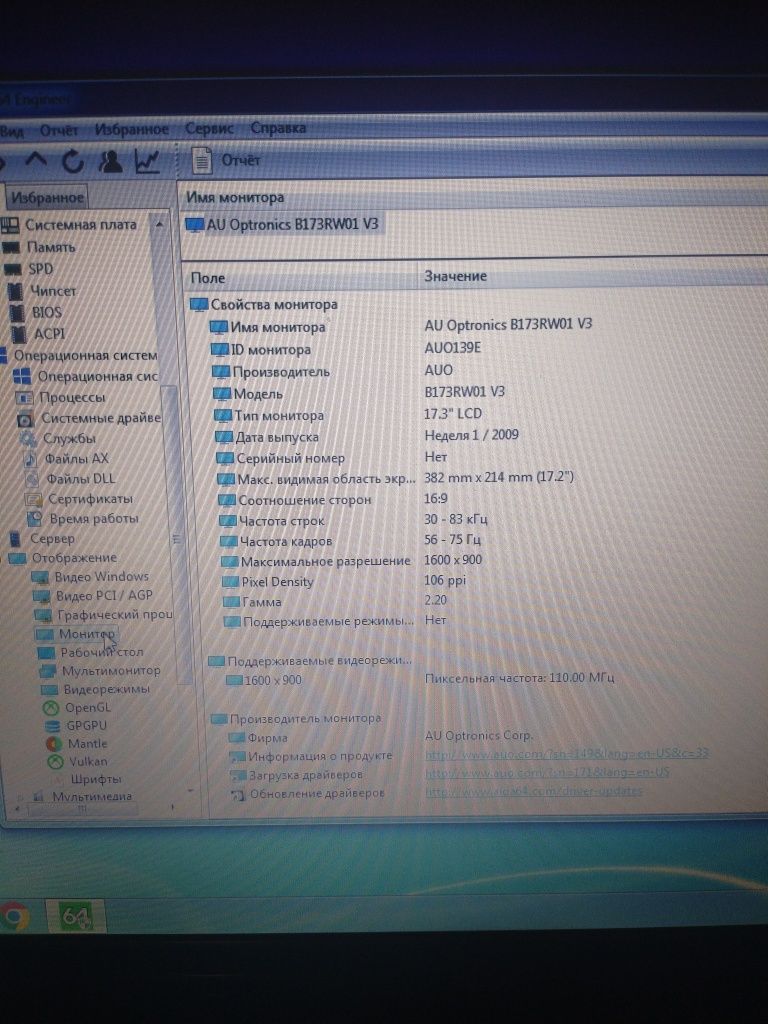Click the Видеорежимы icon
Viewport: 768px width, 1024px height.
tap(50, 690)
